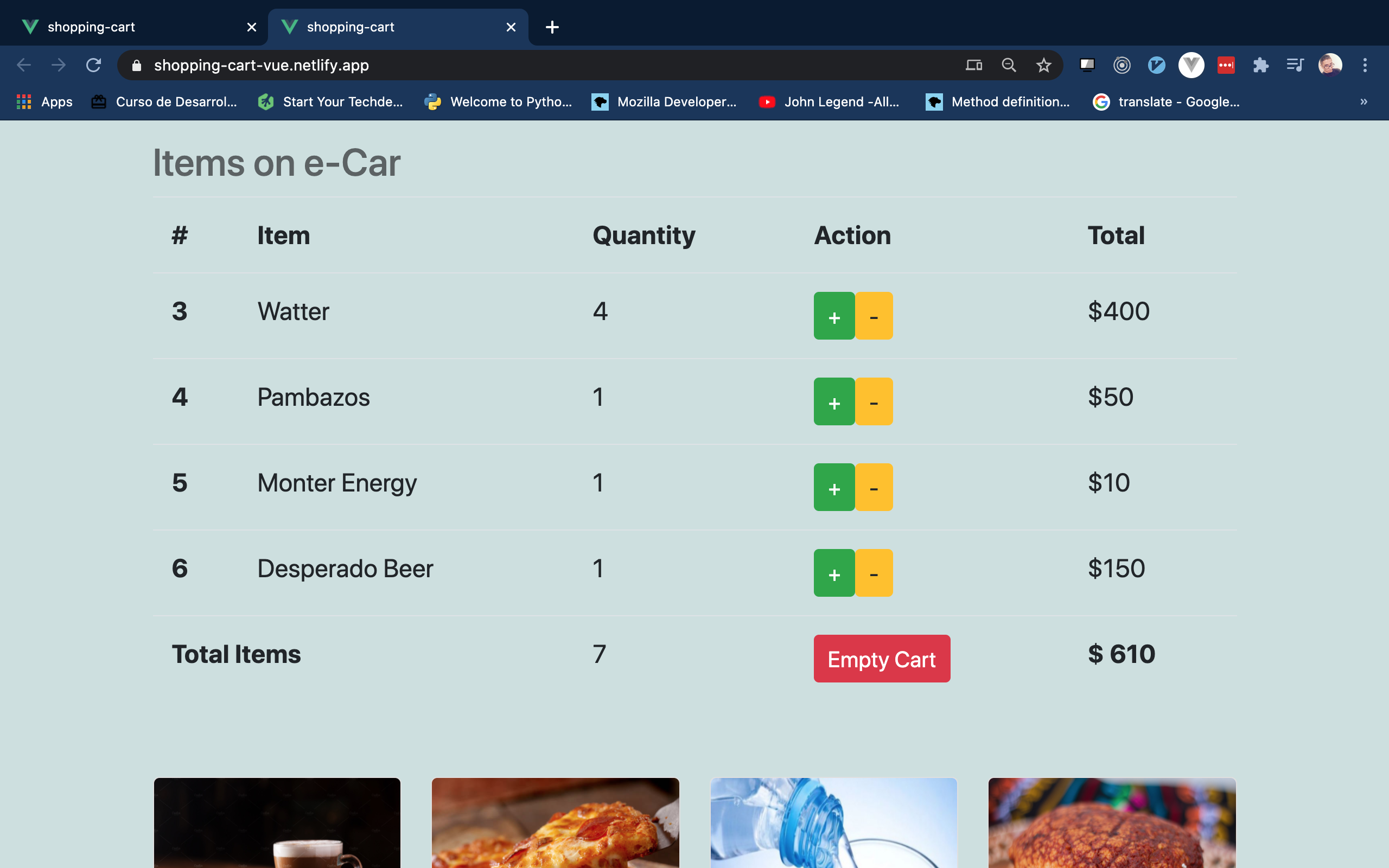Open the Method definition... bookmark

(x=998, y=101)
